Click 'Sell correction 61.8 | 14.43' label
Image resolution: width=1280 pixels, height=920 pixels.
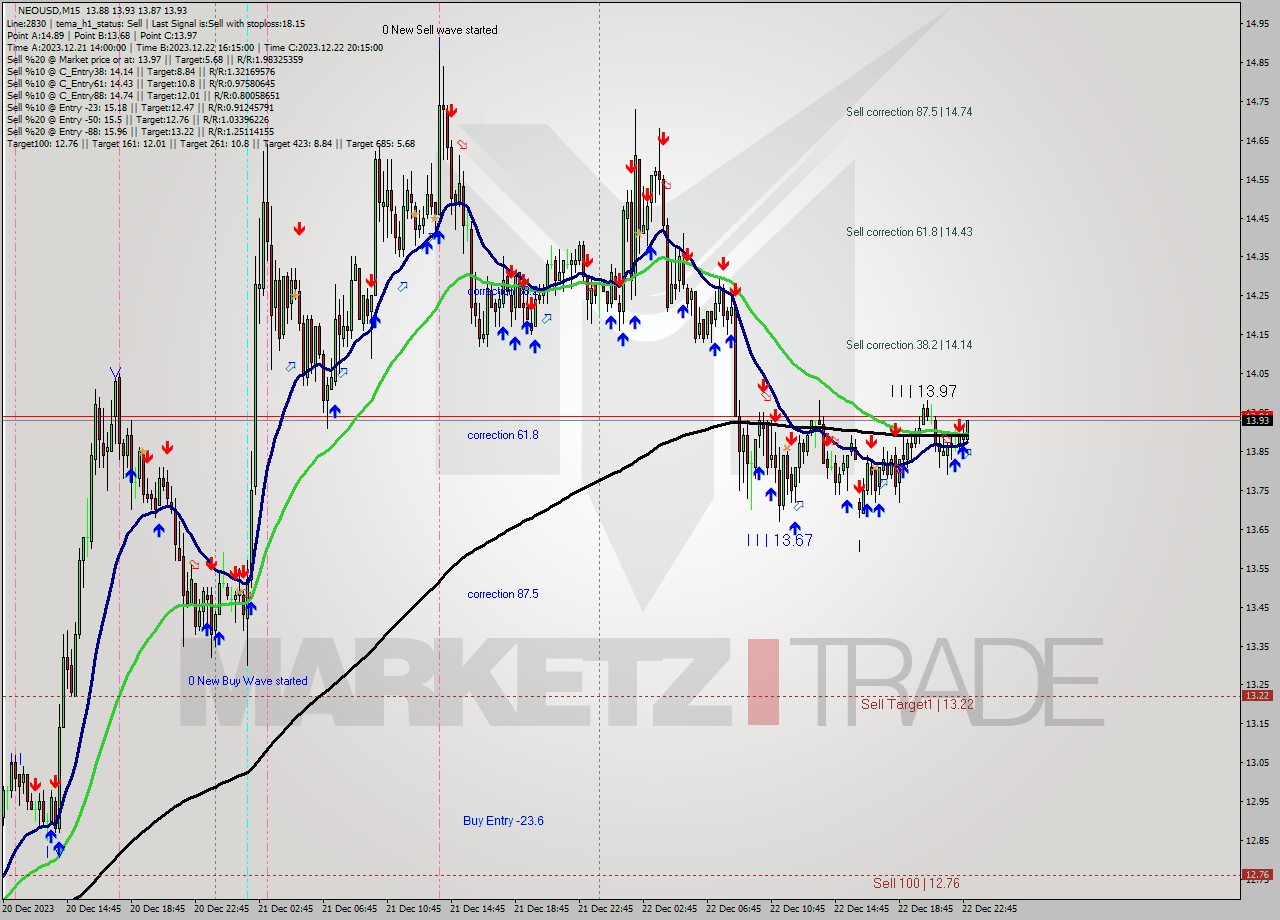tap(909, 232)
